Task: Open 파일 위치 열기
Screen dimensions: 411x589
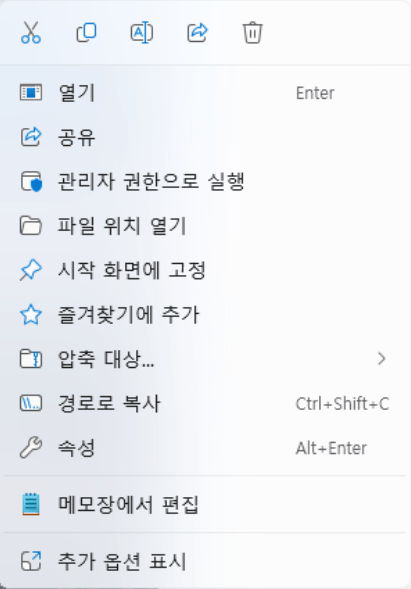Action: 205,226
